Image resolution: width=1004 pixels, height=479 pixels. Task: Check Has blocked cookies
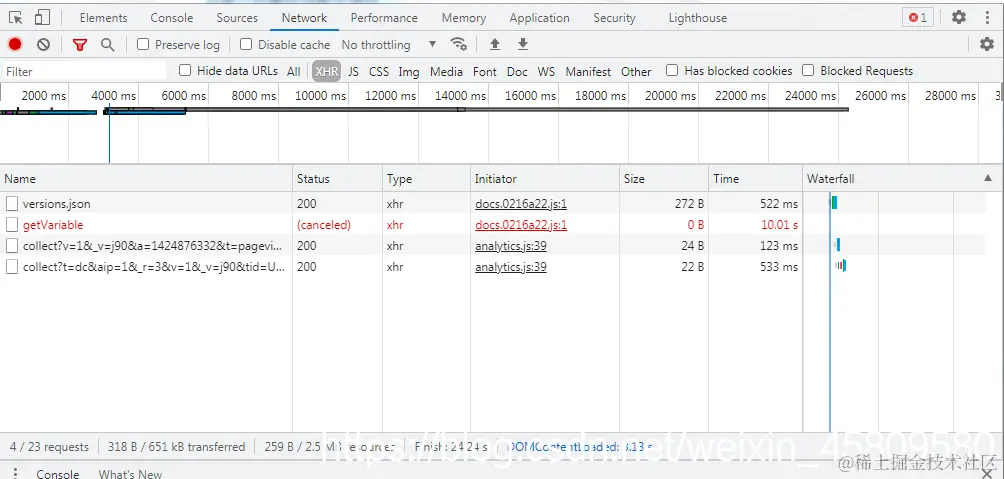click(x=672, y=70)
